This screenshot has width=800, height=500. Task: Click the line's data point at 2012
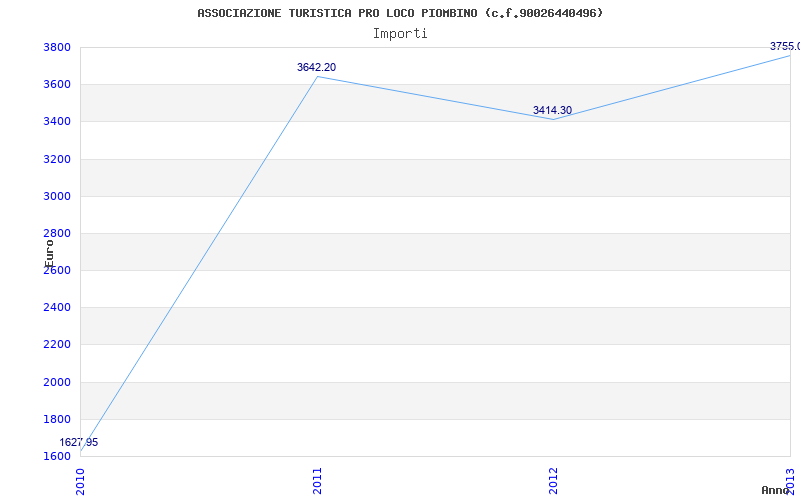pos(554,119)
